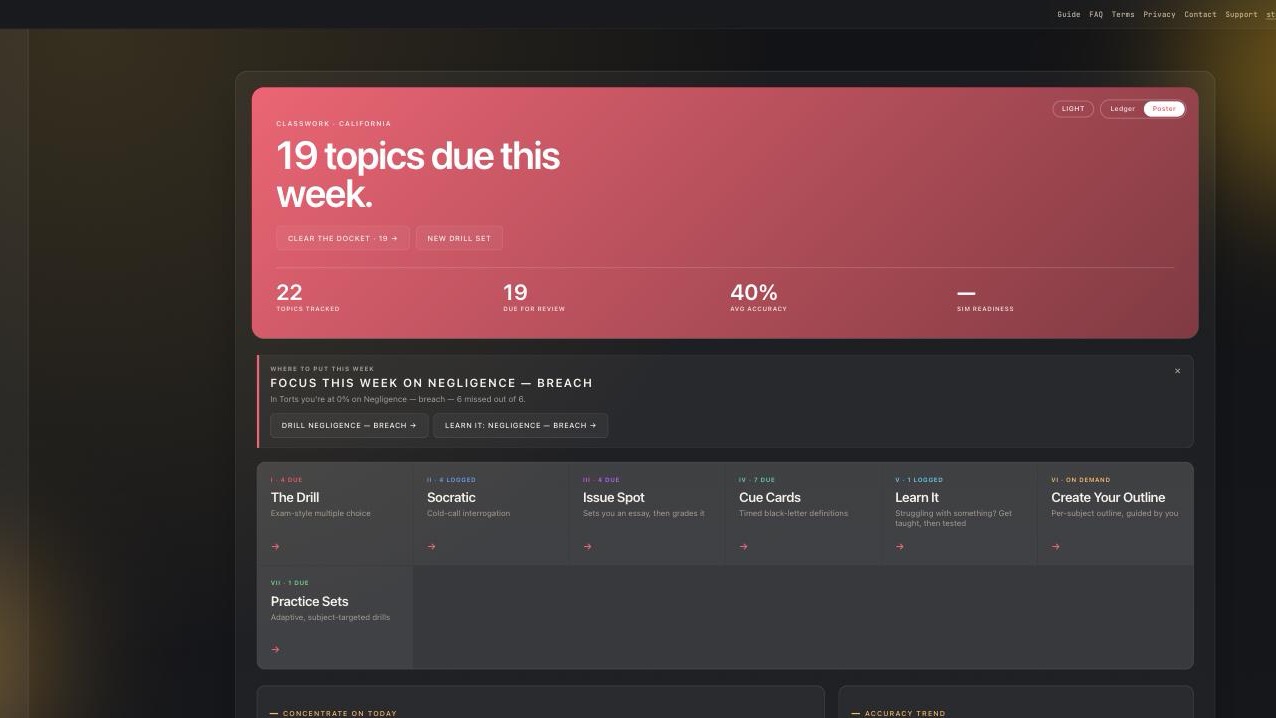Click the 40% avg accuracy stat

pos(758,297)
